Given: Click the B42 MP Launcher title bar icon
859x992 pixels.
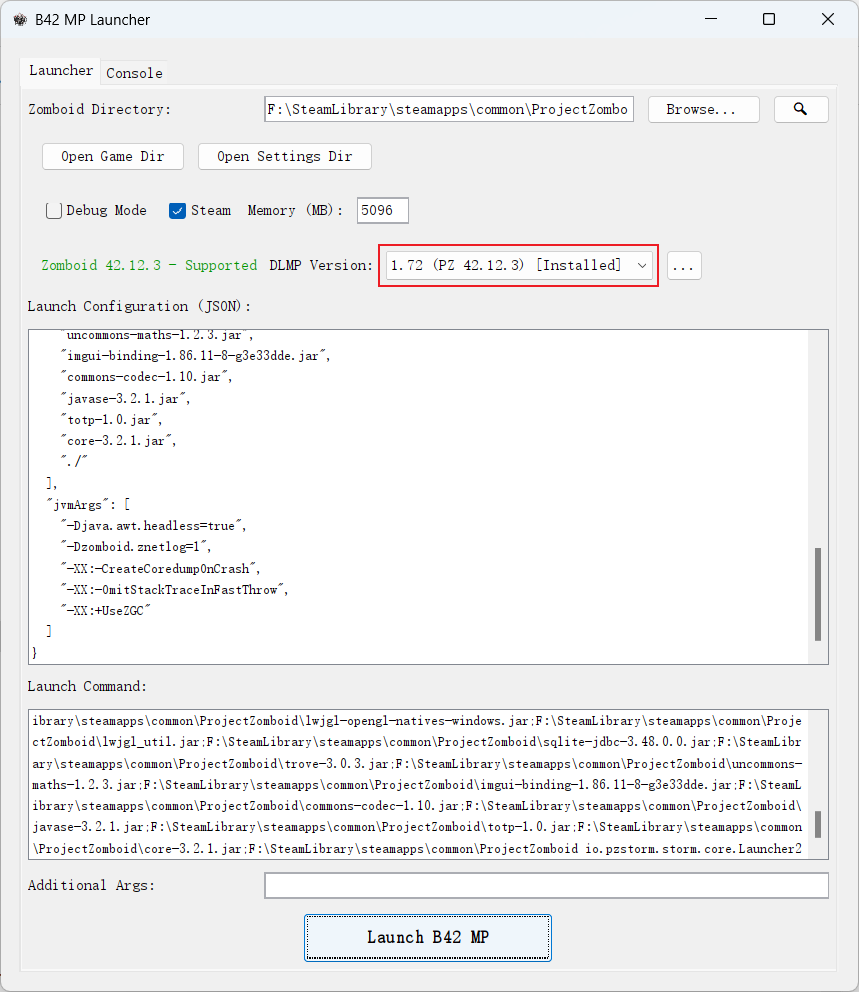Looking at the screenshot, I should (x=20, y=20).
